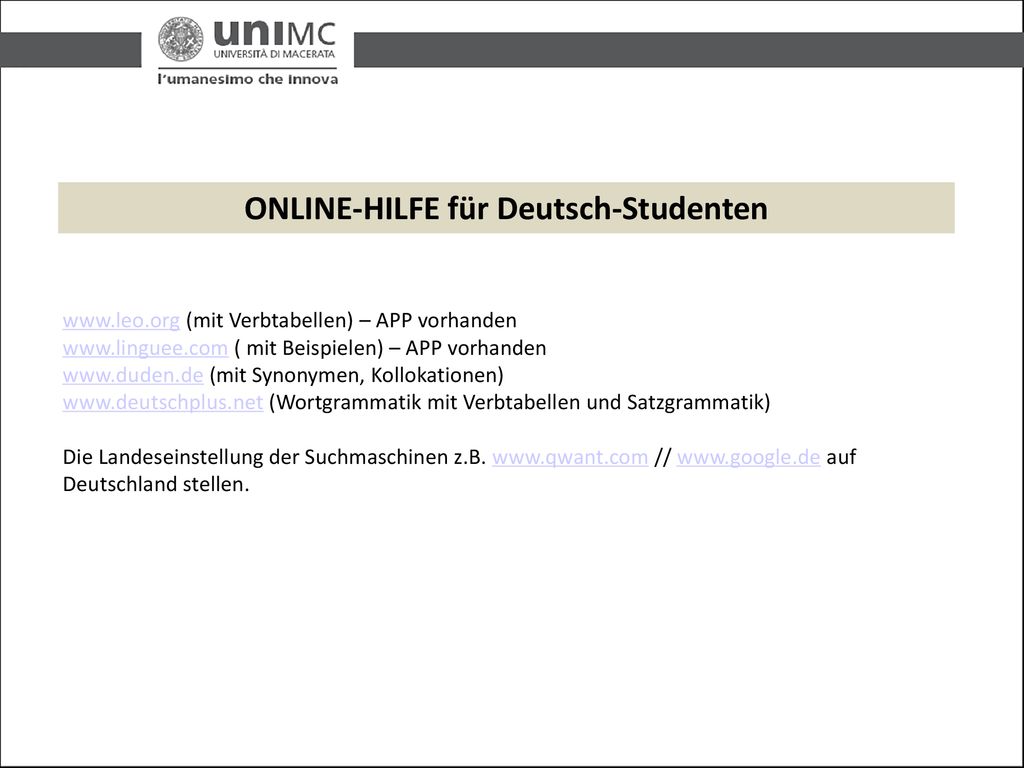
Task: Click the uniMC wordmark in header
Action: click(x=275, y=33)
